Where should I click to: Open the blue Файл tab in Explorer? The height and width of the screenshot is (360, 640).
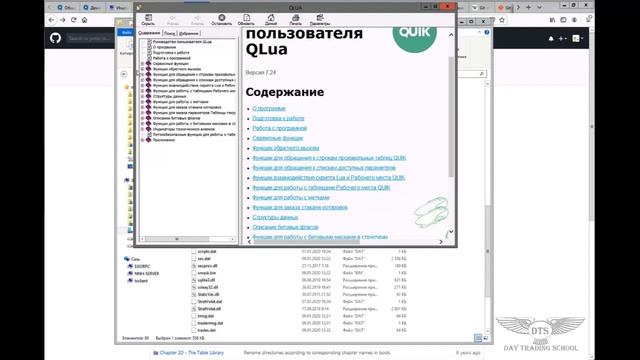pos(126,33)
